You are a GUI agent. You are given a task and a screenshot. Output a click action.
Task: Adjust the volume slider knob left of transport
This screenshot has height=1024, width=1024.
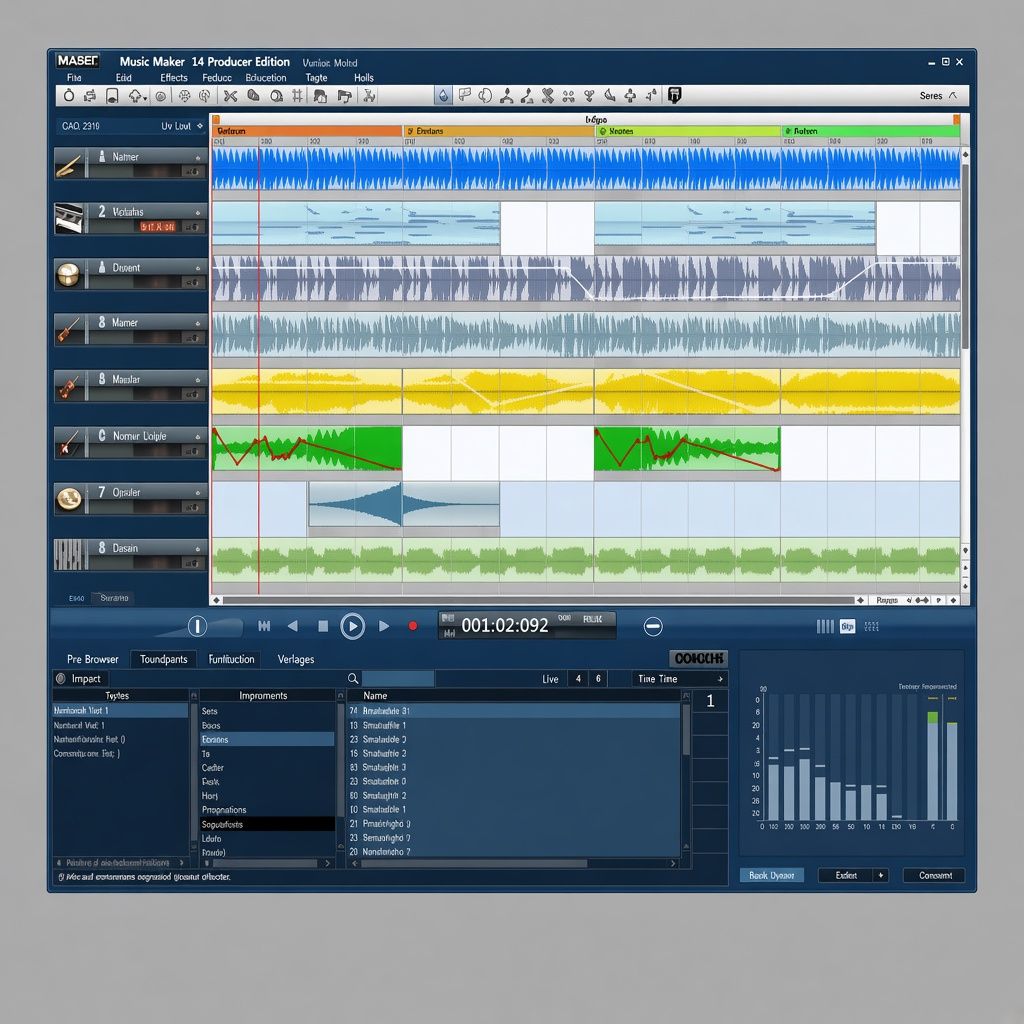(197, 626)
